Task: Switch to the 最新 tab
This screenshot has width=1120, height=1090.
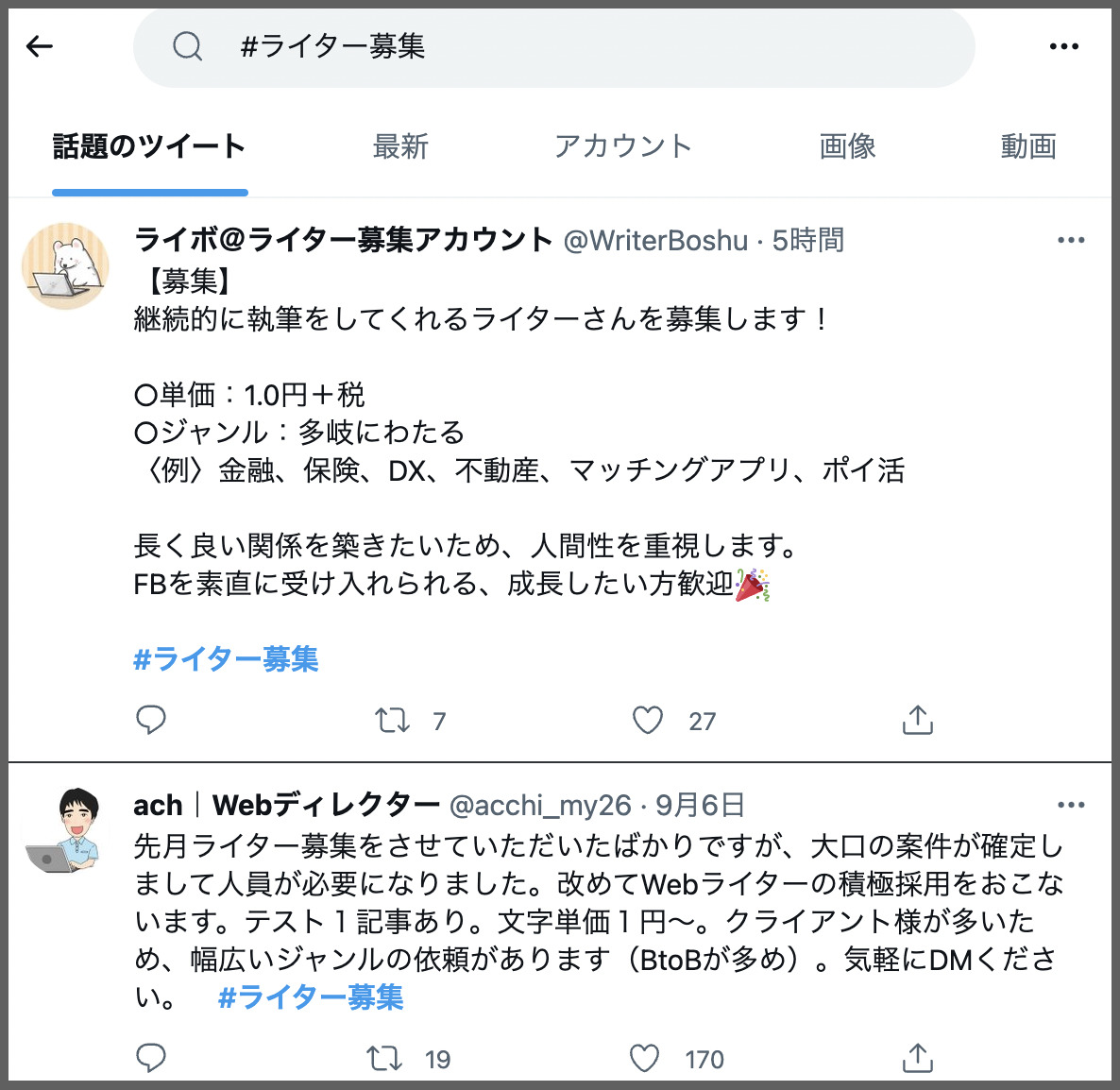Action: [400, 146]
